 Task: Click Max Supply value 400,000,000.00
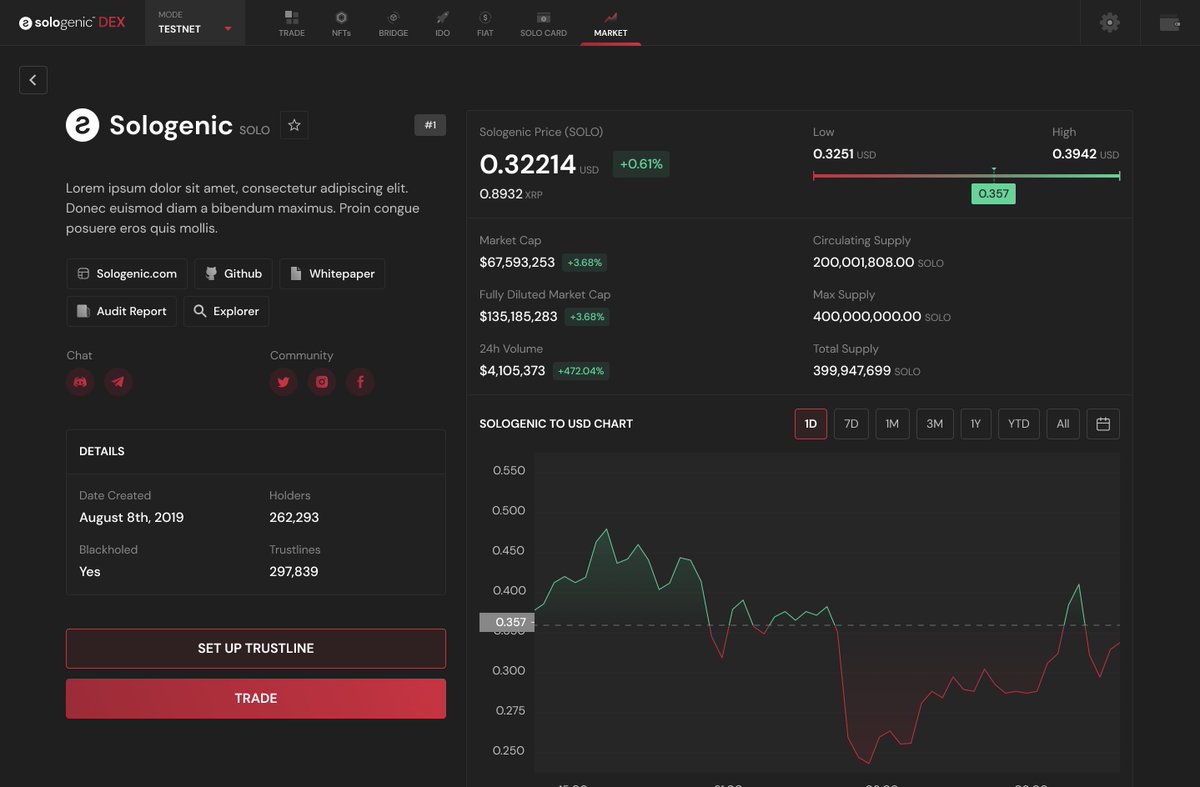[867, 316]
